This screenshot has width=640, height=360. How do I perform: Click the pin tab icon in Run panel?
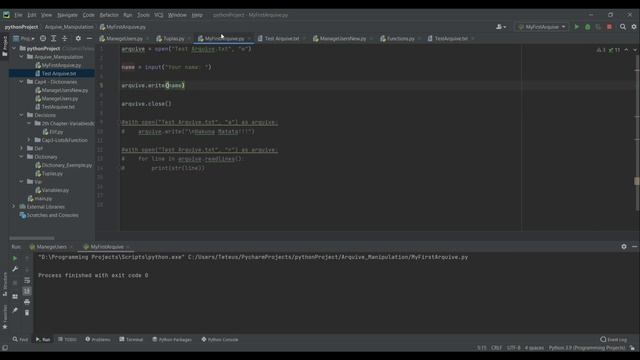tap(15, 310)
